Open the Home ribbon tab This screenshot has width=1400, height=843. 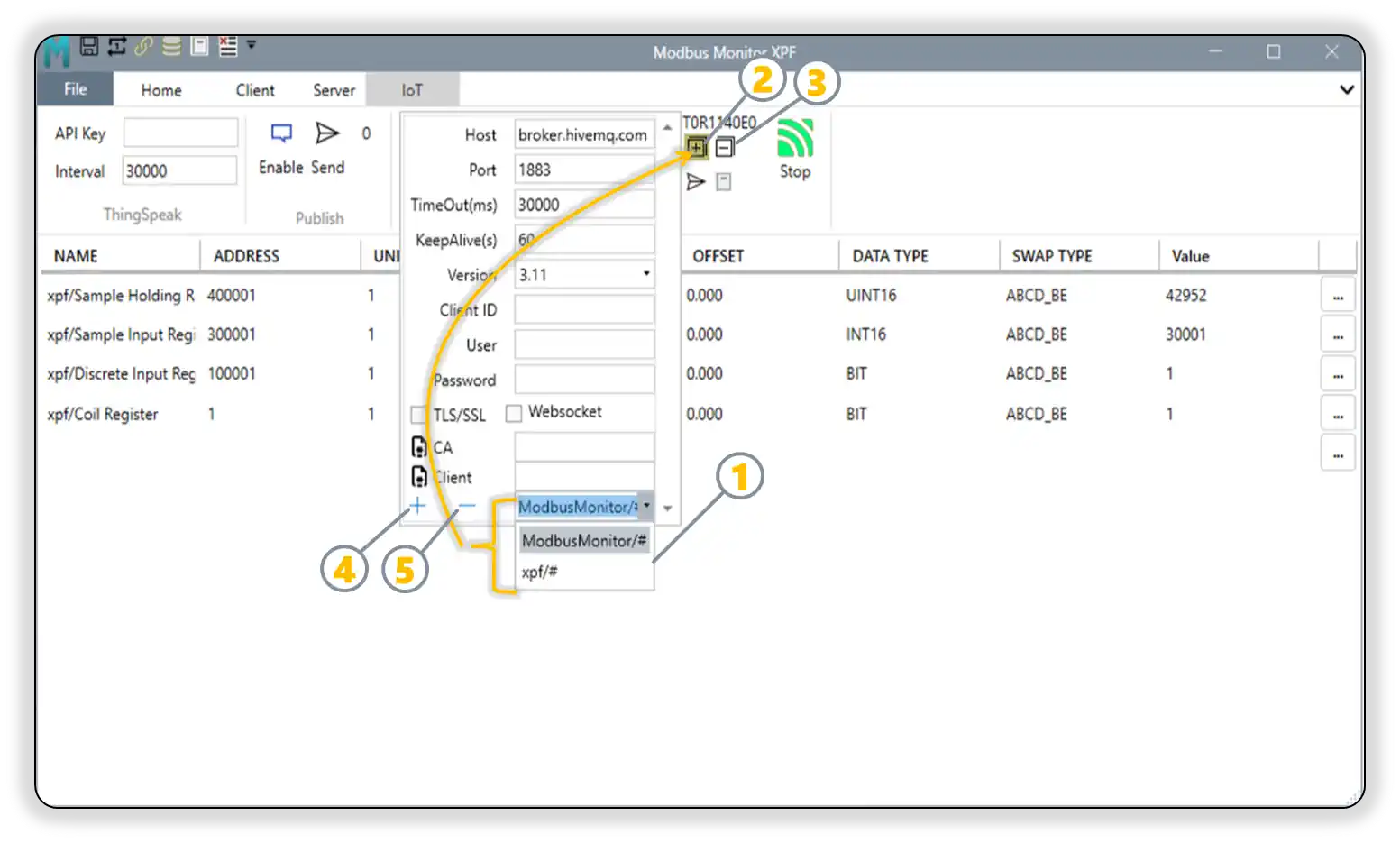pyautogui.click(x=160, y=89)
